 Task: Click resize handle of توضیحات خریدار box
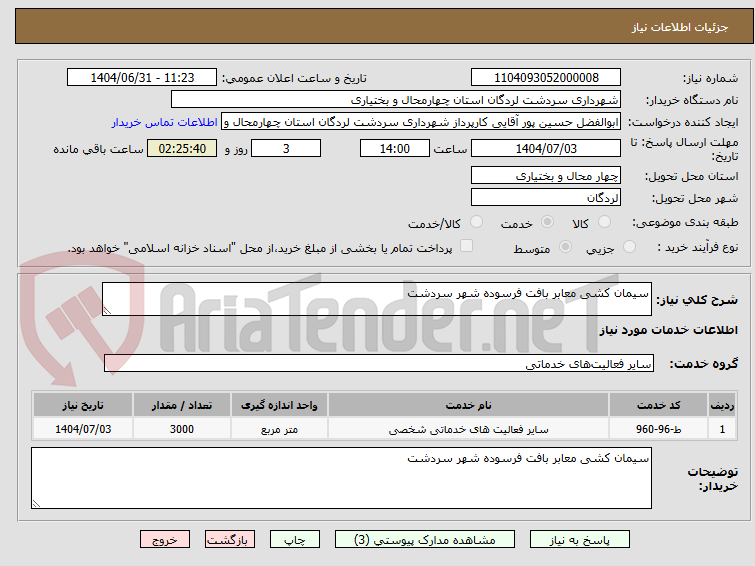36,504
